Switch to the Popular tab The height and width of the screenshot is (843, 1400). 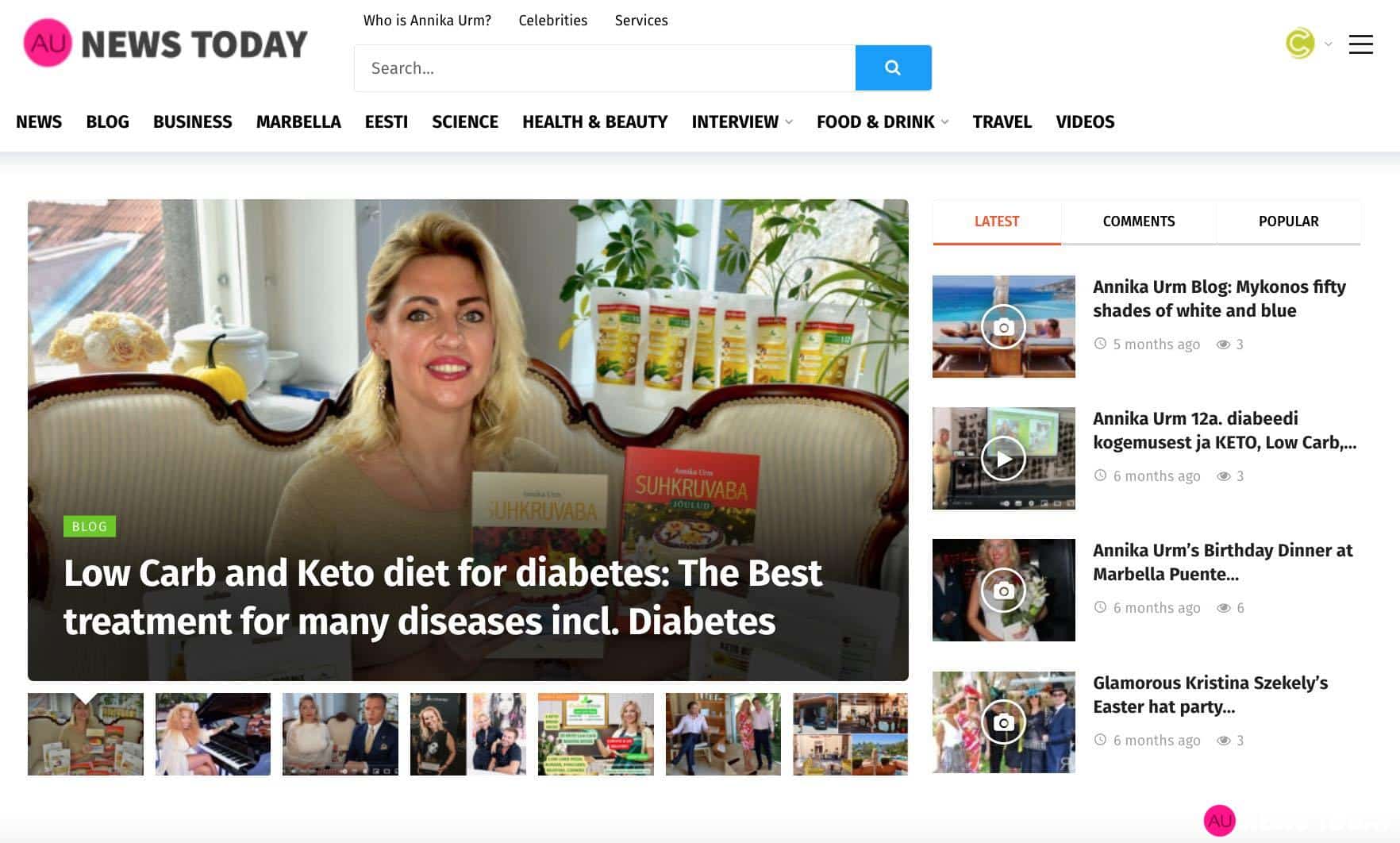[x=1288, y=221]
